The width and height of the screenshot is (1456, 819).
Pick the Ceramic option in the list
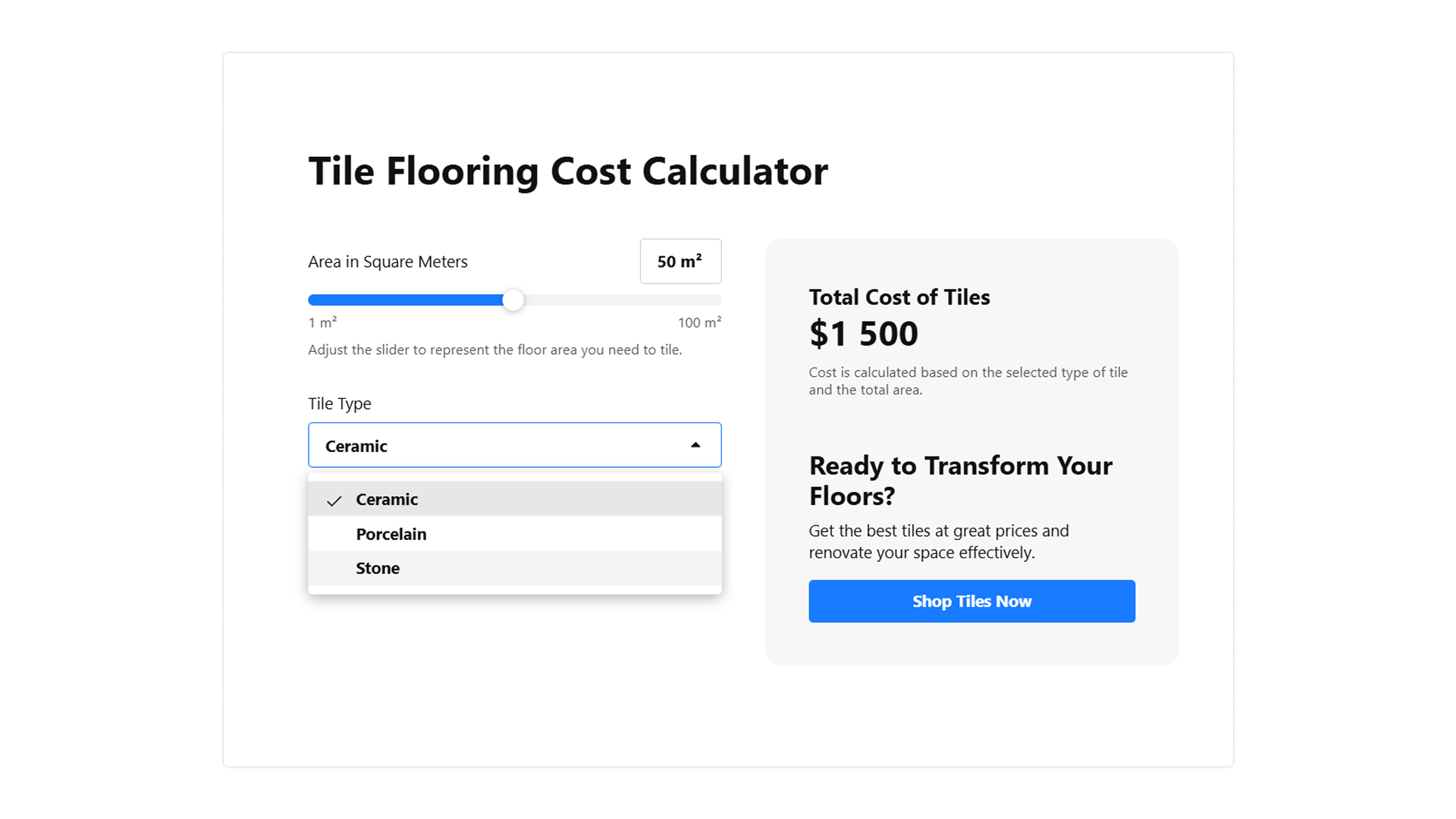click(x=515, y=499)
